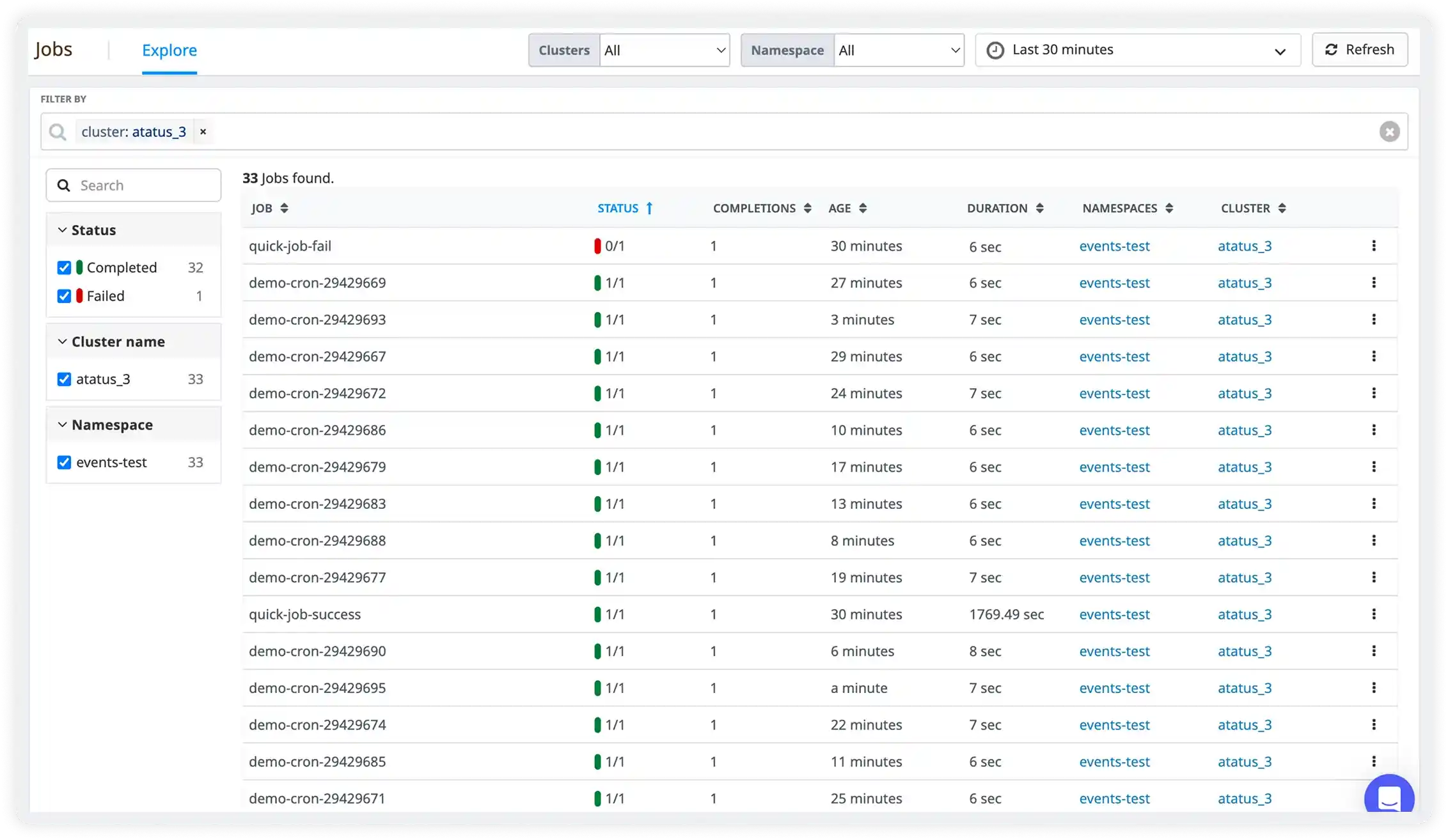This screenshot has width=1448, height=840.
Task: Open the Clusters dropdown
Action: (664, 50)
